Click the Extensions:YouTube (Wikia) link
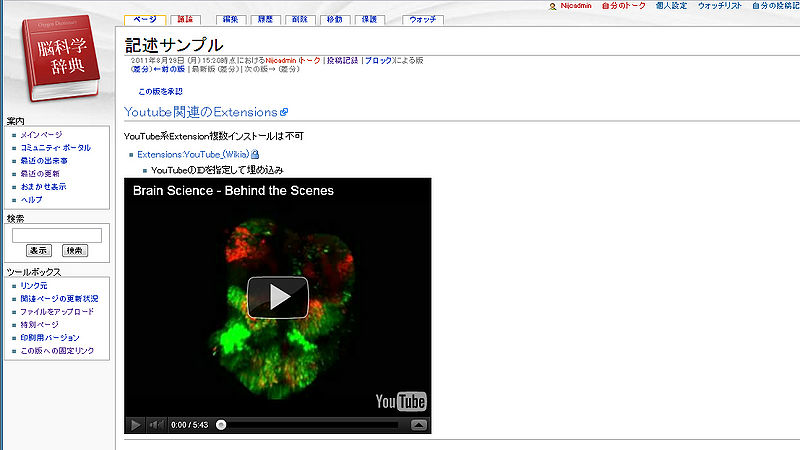800x450 pixels. tap(192, 155)
